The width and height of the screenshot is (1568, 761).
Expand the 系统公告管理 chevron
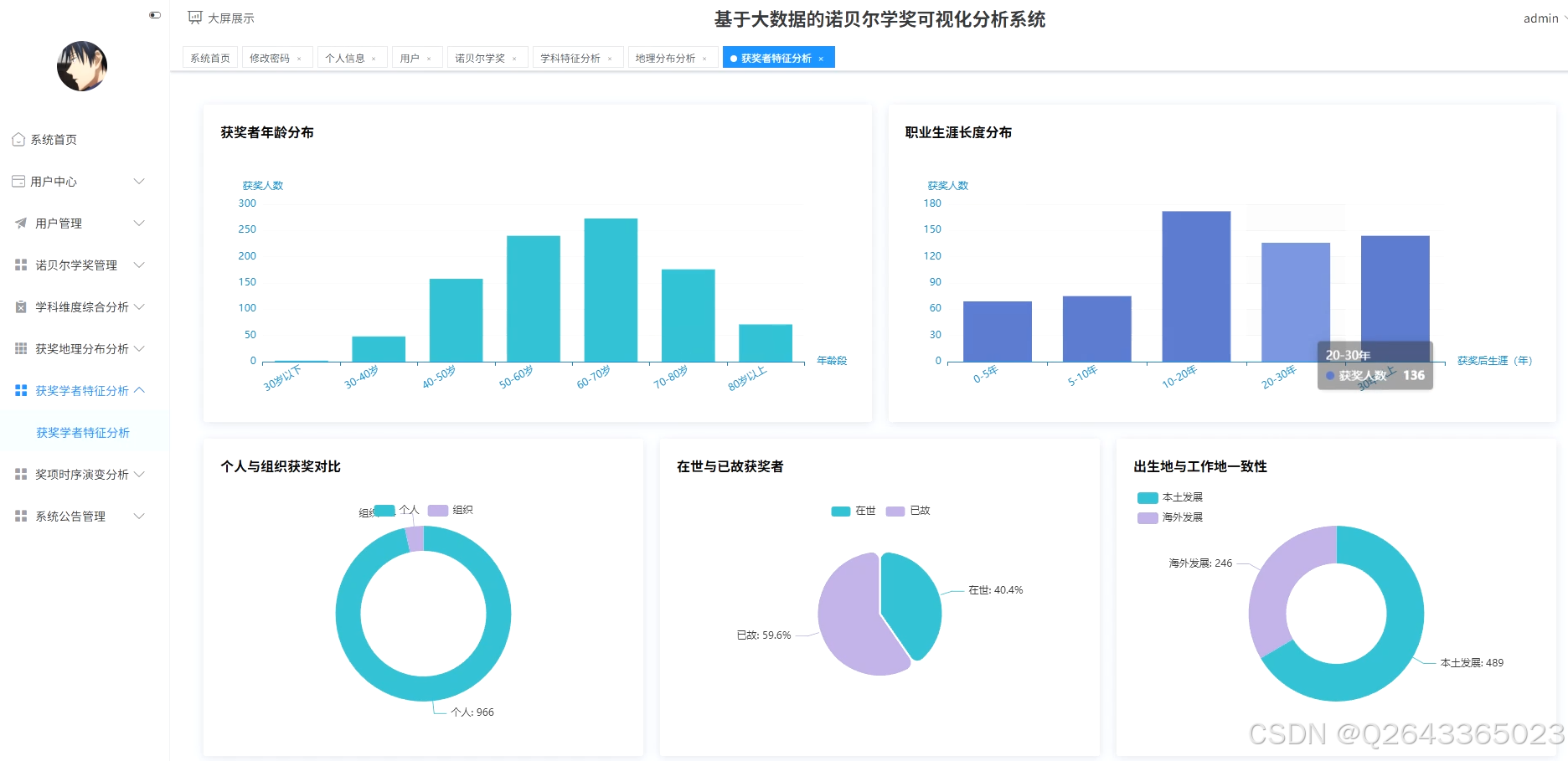pos(140,516)
